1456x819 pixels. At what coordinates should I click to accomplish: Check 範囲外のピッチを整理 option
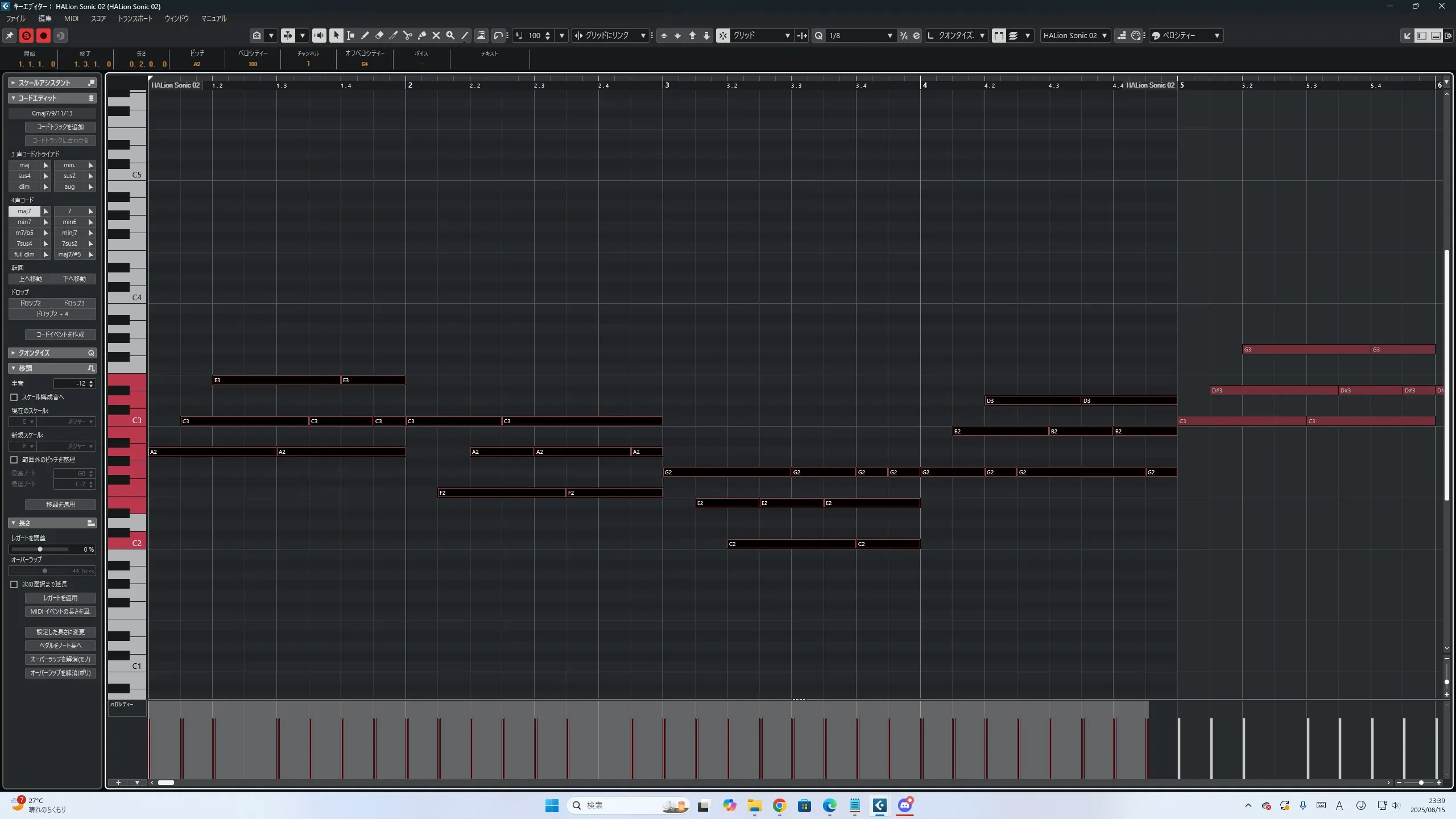[x=14, y=460]
